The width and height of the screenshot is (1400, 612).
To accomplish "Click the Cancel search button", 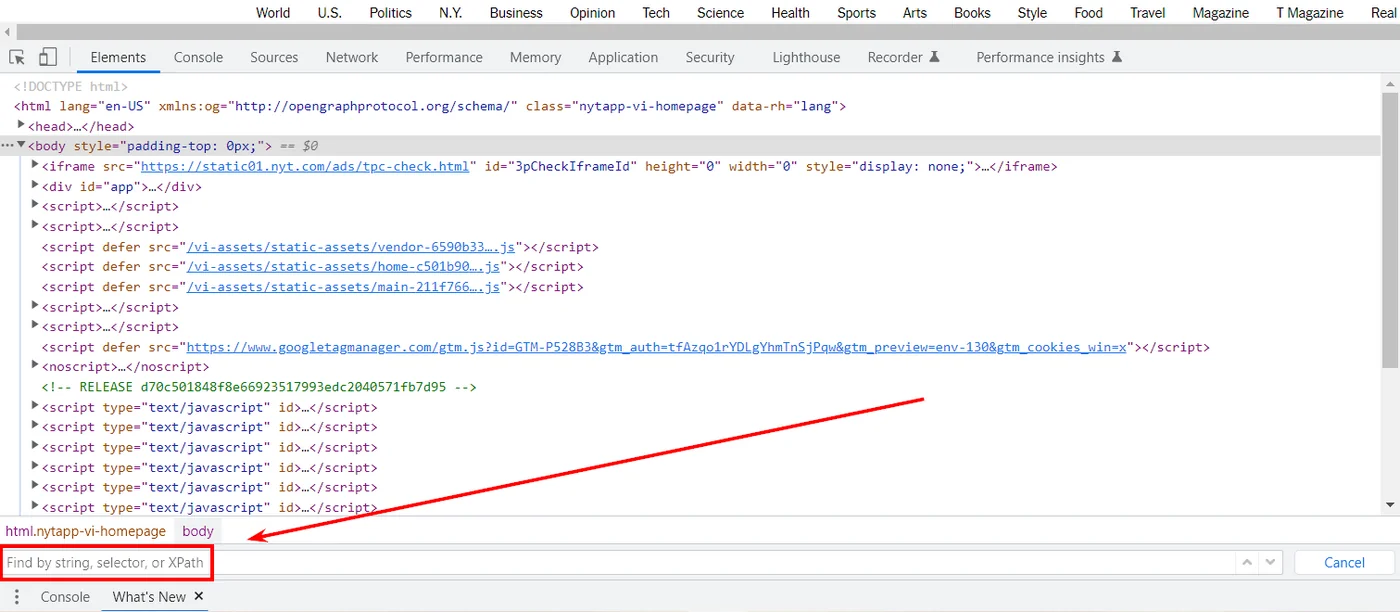I will tap(1344, 563).
